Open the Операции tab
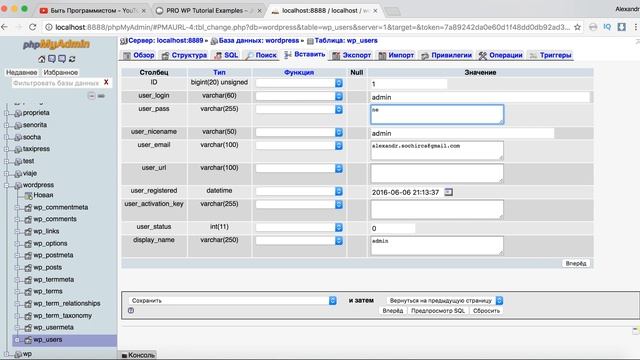 click(x=500, y=55)
